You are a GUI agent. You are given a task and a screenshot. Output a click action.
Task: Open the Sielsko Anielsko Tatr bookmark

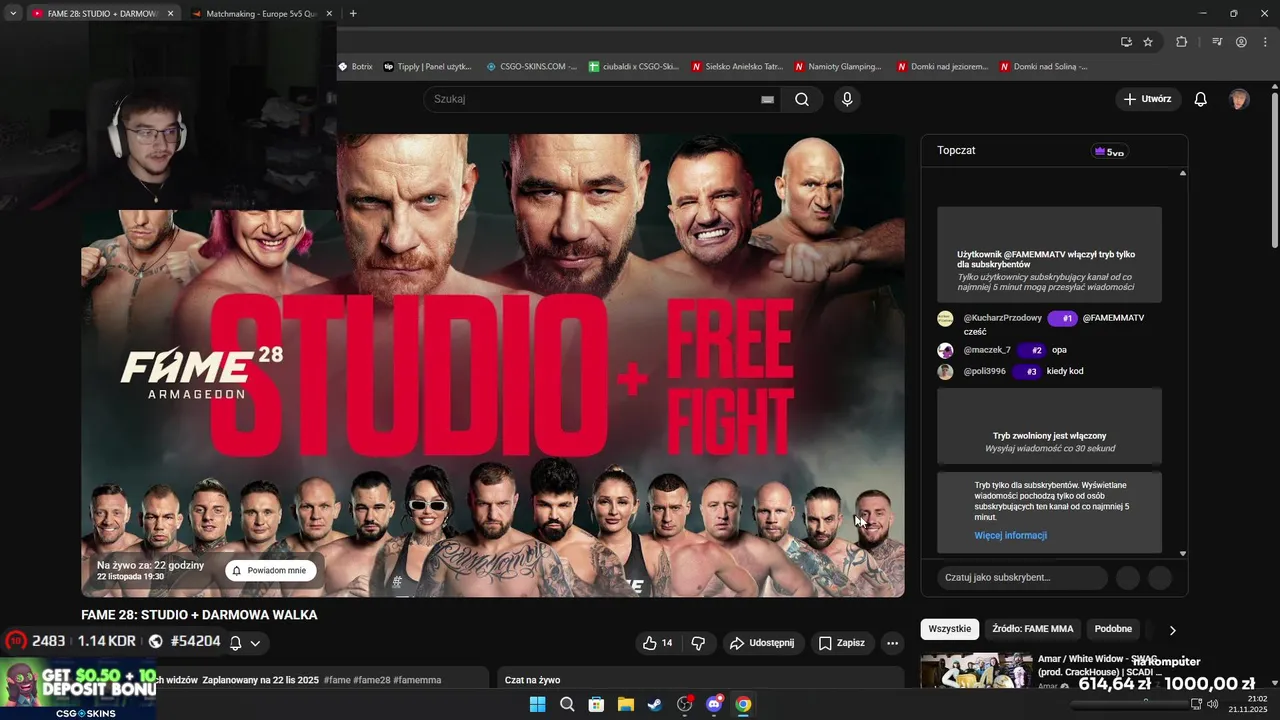click(x=737, y=67)
